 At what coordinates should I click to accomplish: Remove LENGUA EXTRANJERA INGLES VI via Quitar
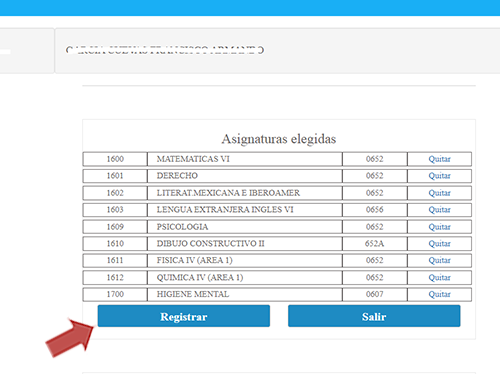[439, 210]
